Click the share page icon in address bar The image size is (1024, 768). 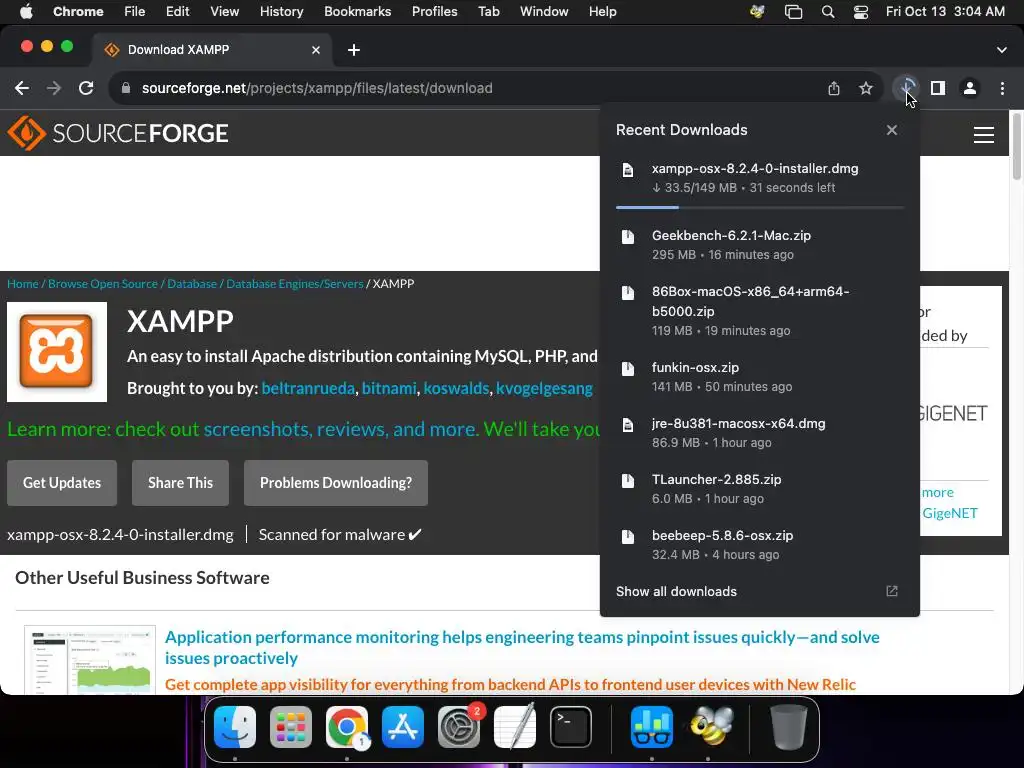pyautogui.click(x=834, y=88)
